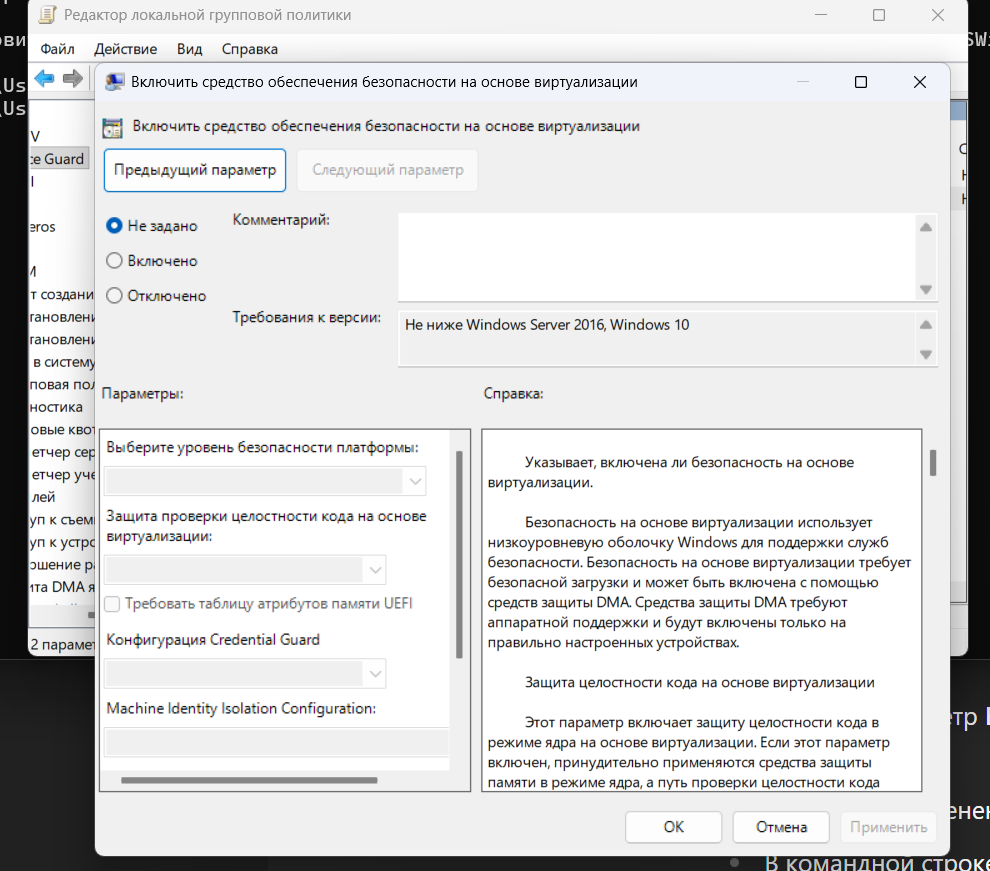
Task: Click the "Отмена" button
Action: 781,827
